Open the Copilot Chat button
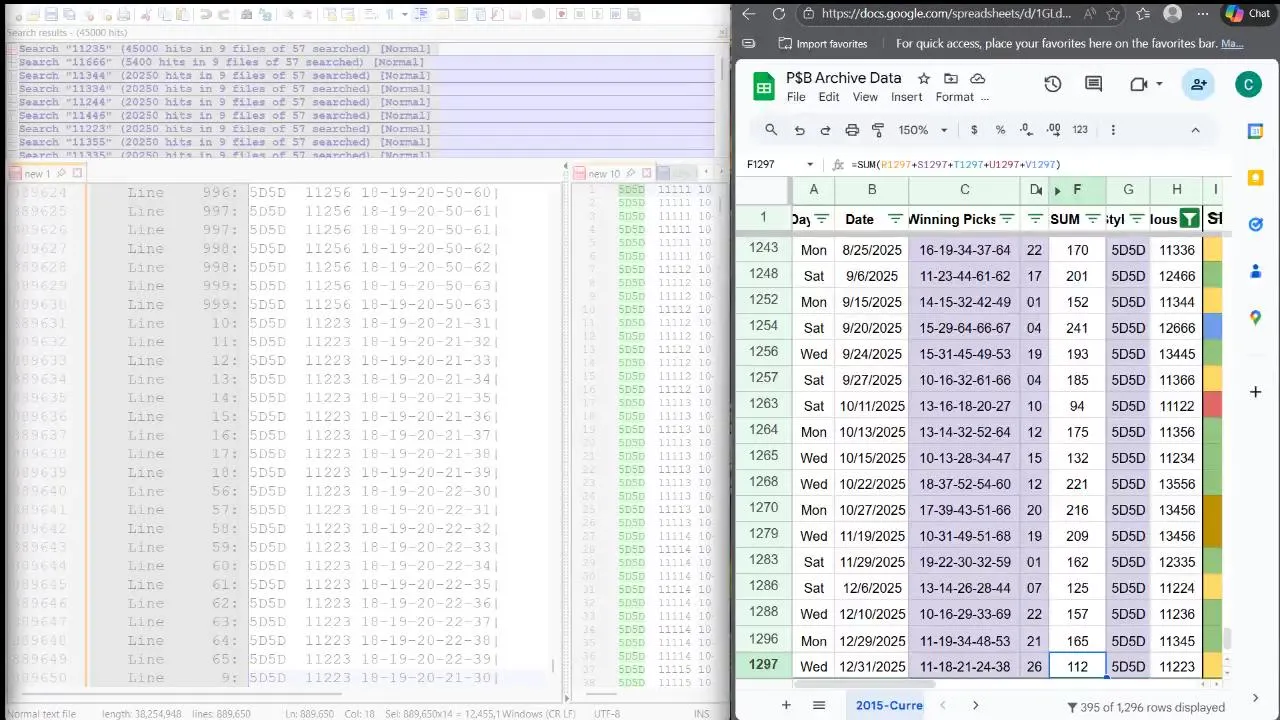The height and width of the screenshot is (720, 1280). [x=1248, y=14]
